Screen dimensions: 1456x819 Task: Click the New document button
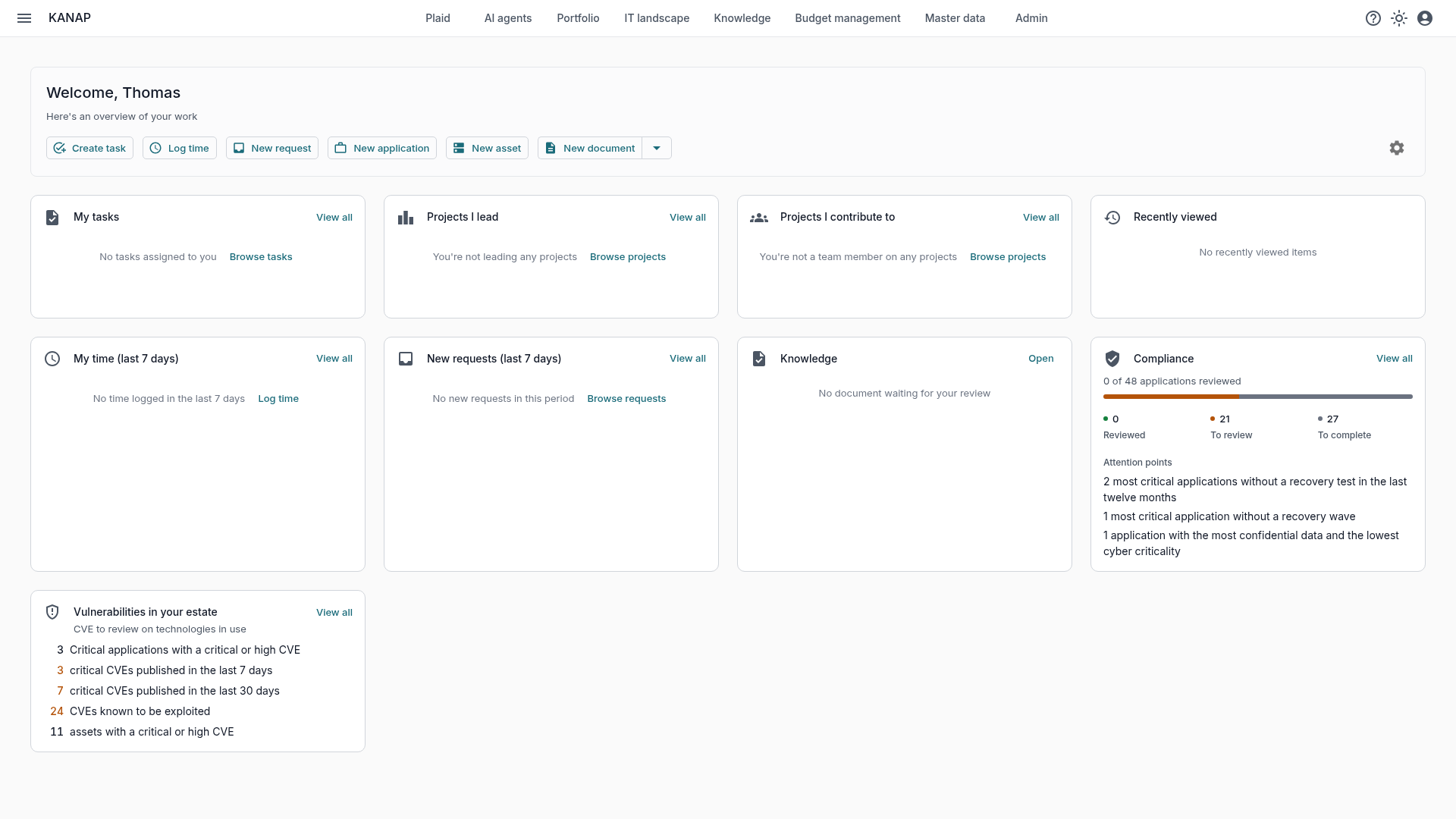tap(590, 148)
